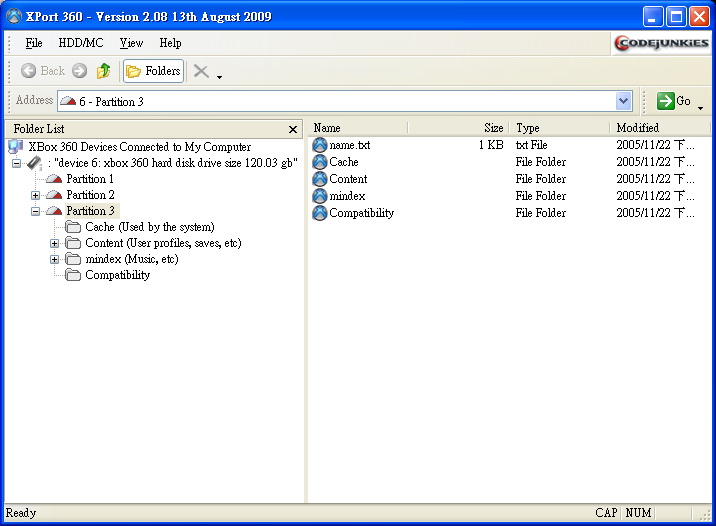Select Partition 2 label in tree
The image size is (716, 526).
pyautogui.click(x=90, y=195)
